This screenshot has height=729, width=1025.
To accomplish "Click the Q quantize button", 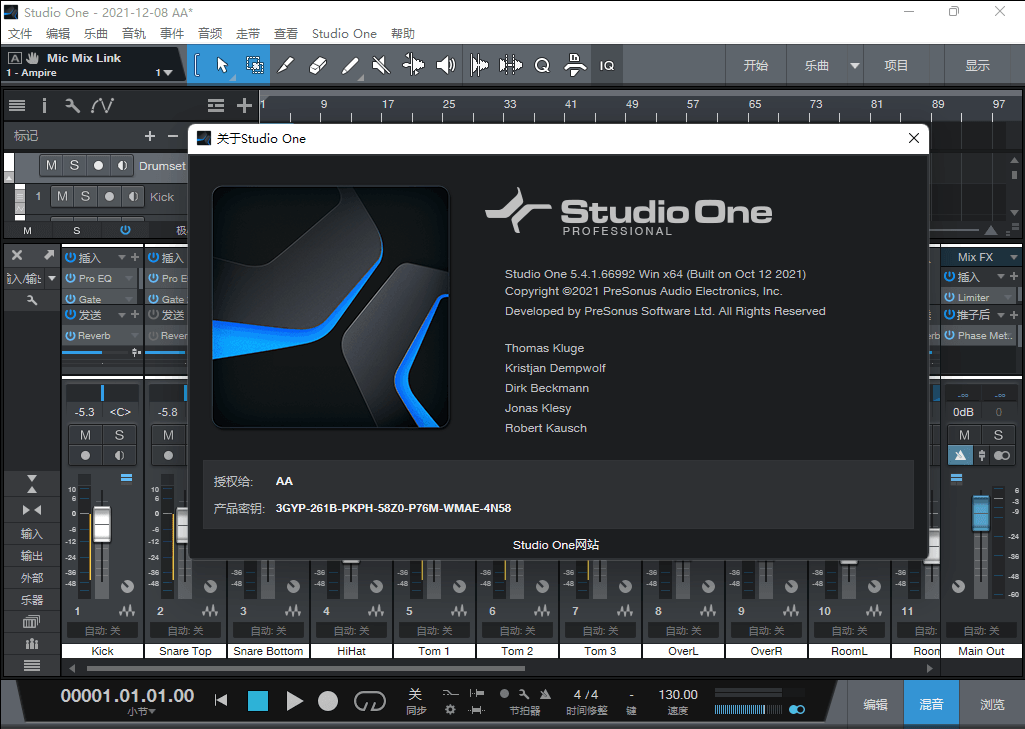I will click(x=542, y=65).
